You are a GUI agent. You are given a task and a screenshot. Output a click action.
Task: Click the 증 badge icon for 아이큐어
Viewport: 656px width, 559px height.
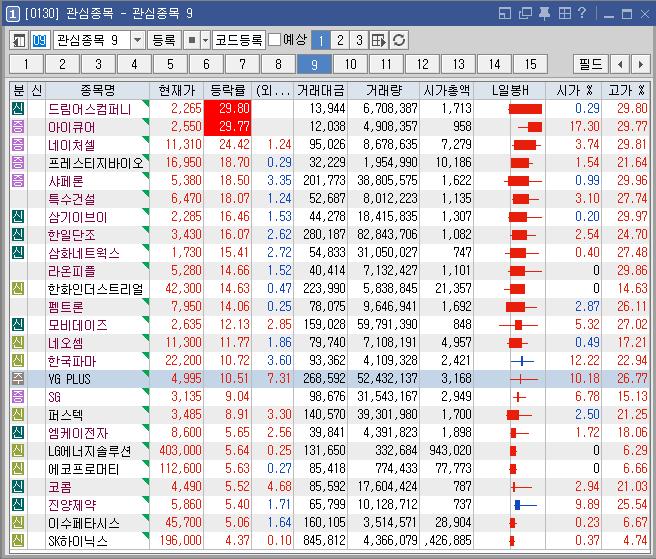(x=18, y=127)
